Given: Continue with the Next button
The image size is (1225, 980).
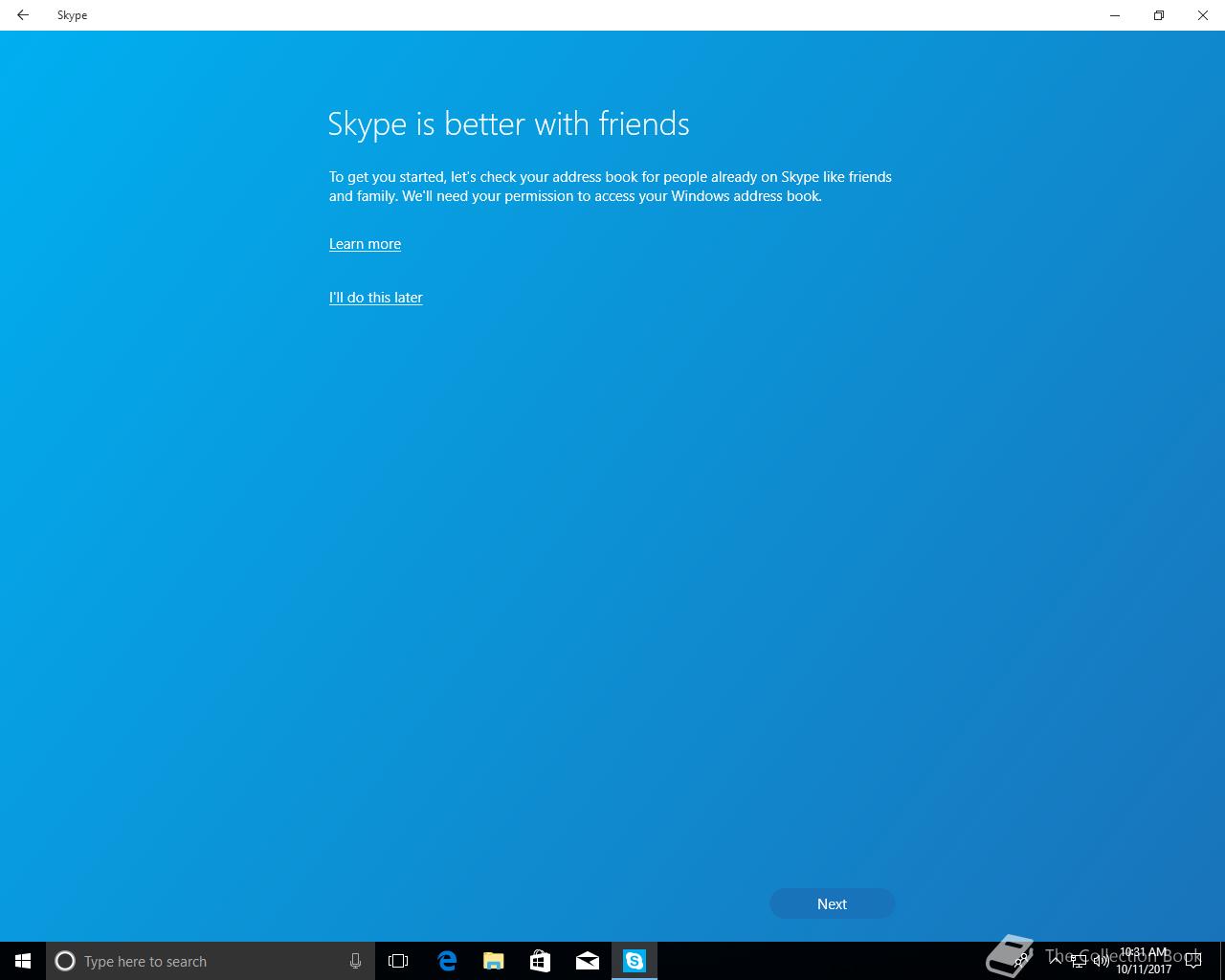Looking at the screenshot, I should (x=832, y=903).
